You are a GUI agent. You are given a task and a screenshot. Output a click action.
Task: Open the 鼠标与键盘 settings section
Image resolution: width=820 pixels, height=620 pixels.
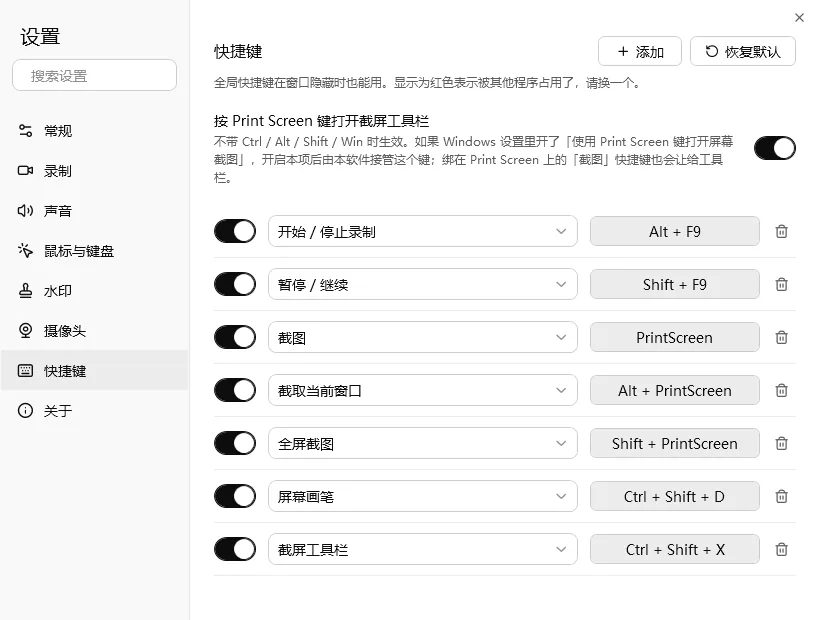tap(94, 251)
